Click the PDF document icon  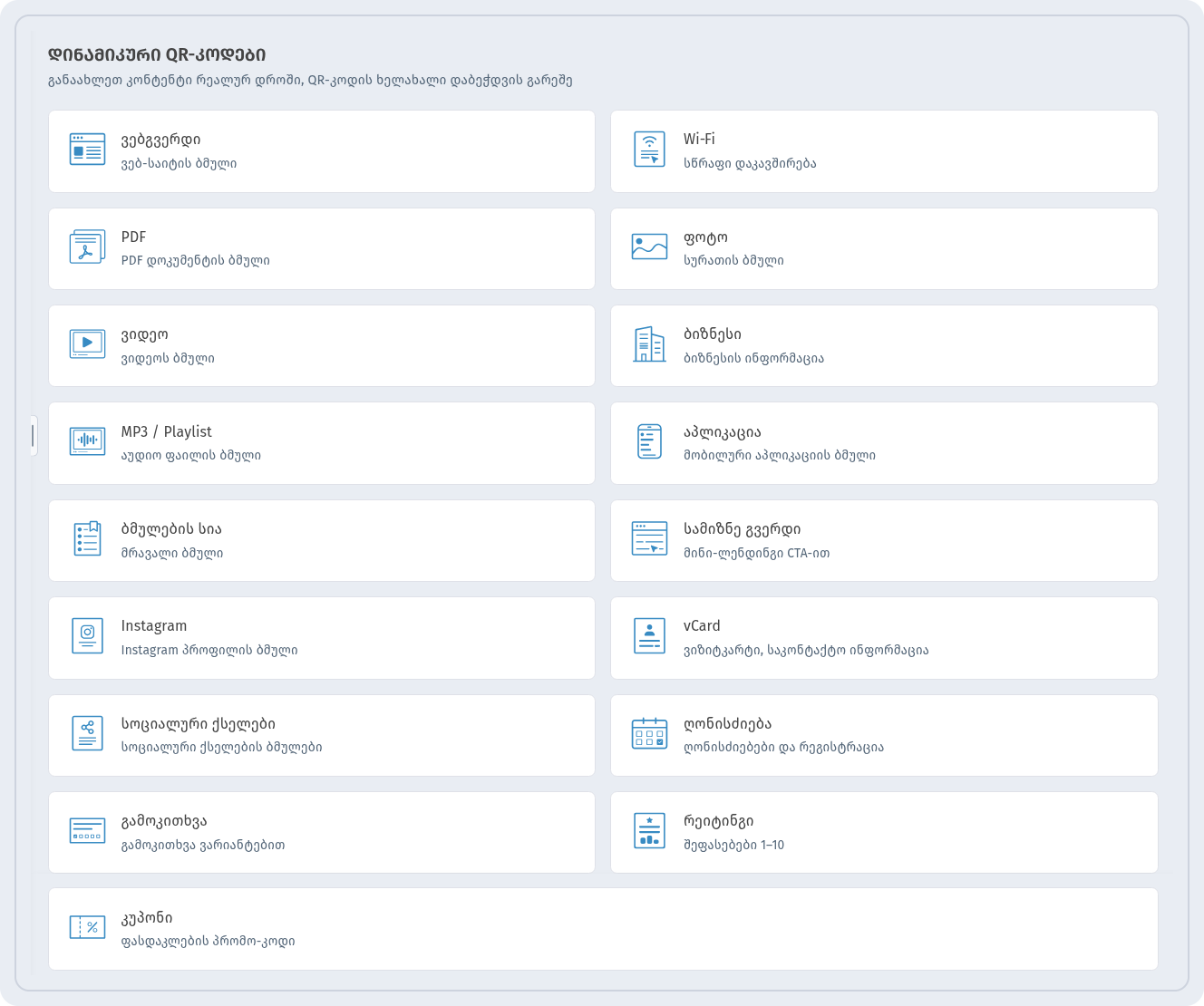tap(87, 247)
